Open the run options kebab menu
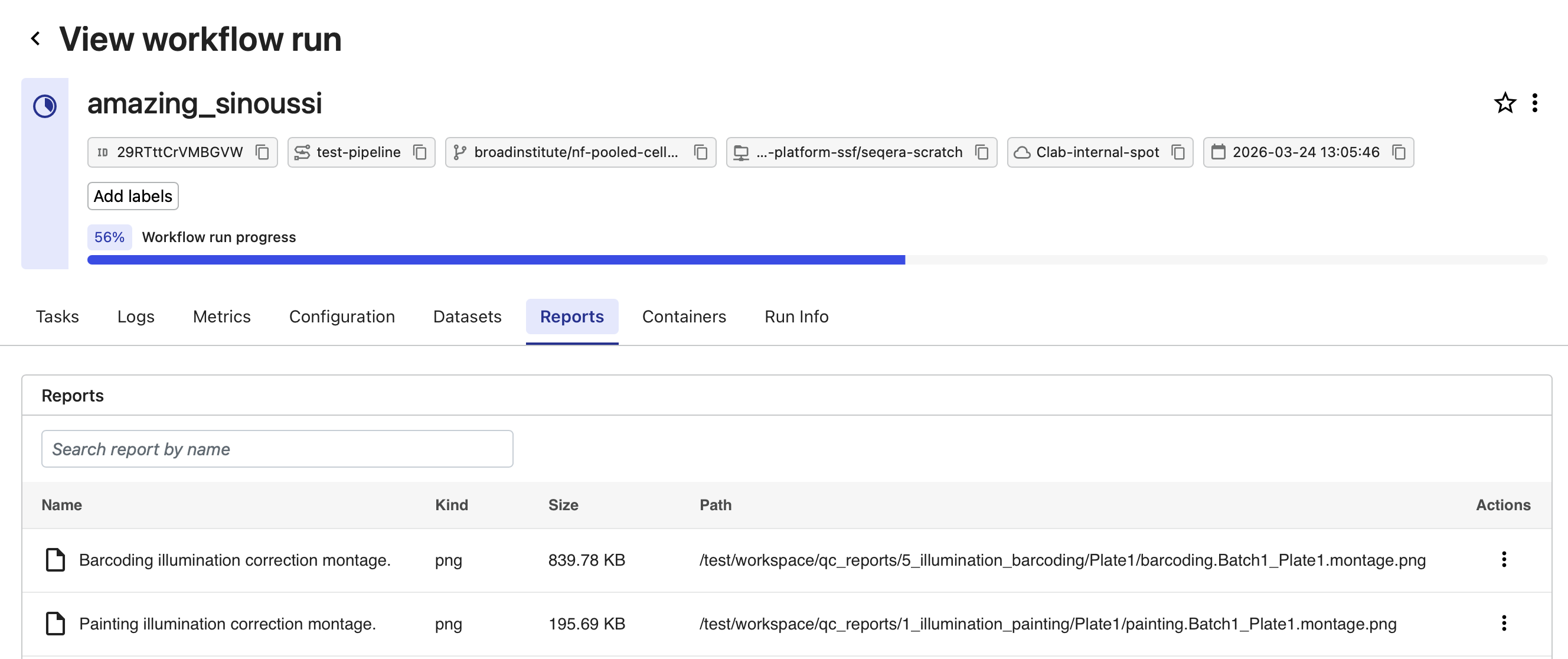The image size is (1568, 659). click(x=1534, y=103)
